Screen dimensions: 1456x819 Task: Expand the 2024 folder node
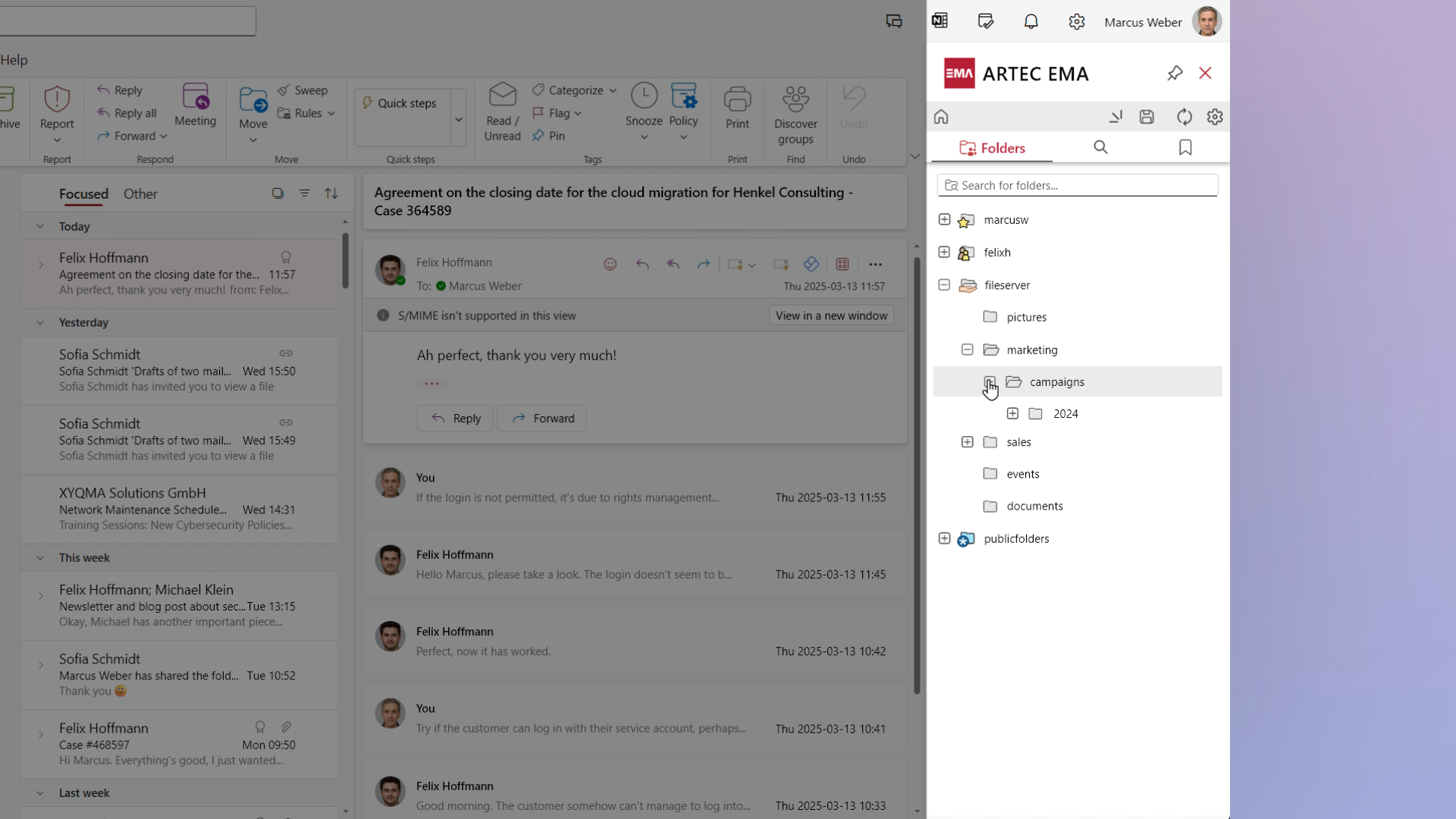[1012, 413]
